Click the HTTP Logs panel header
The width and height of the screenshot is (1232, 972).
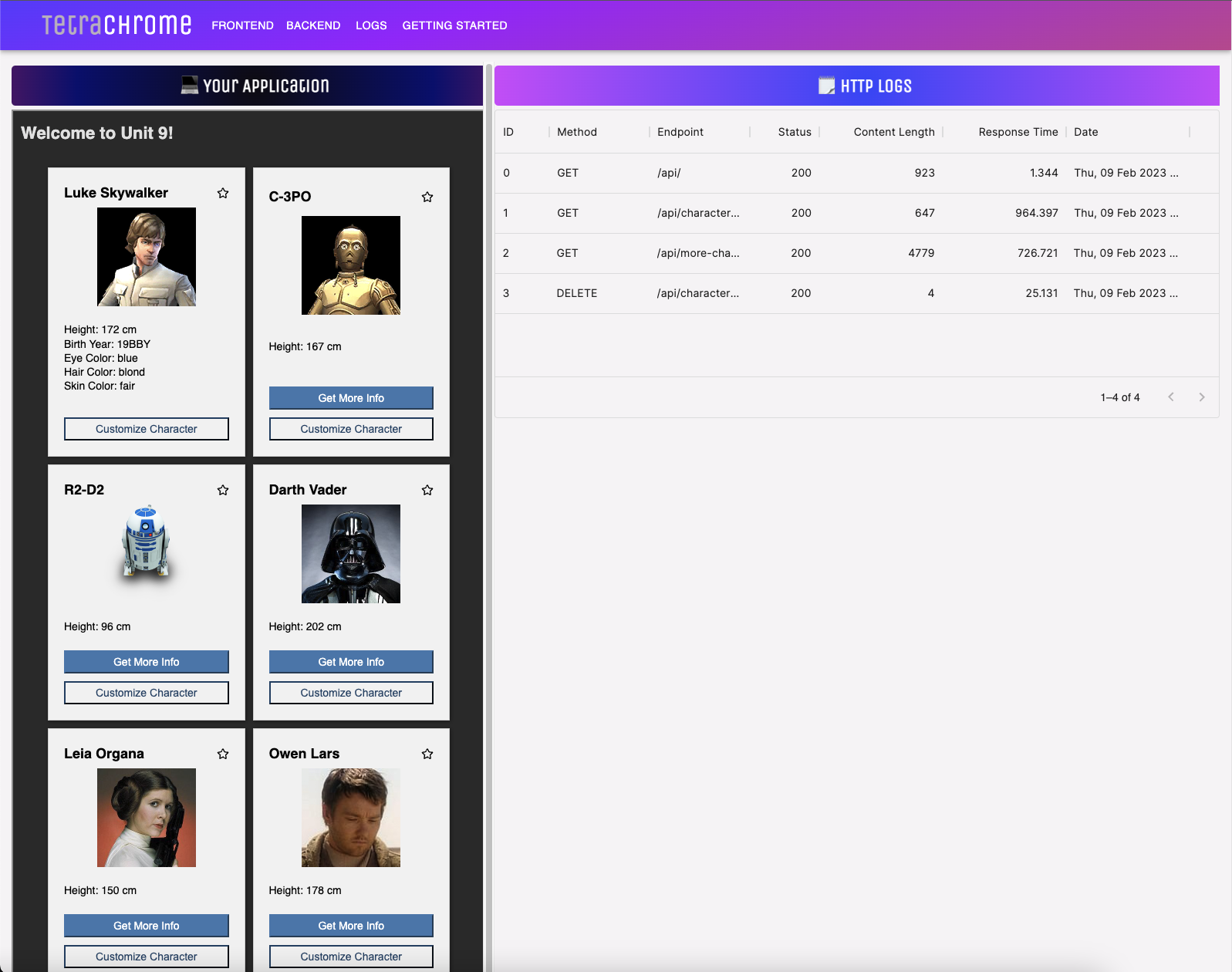(857, 86)
